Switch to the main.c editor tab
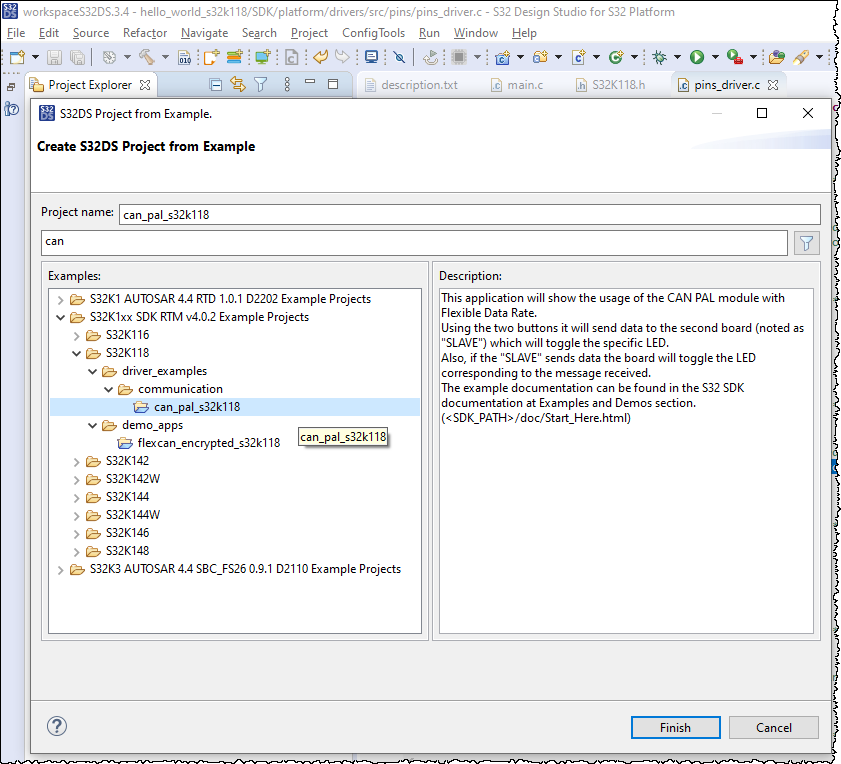The image size is (841, 764). 518,85
